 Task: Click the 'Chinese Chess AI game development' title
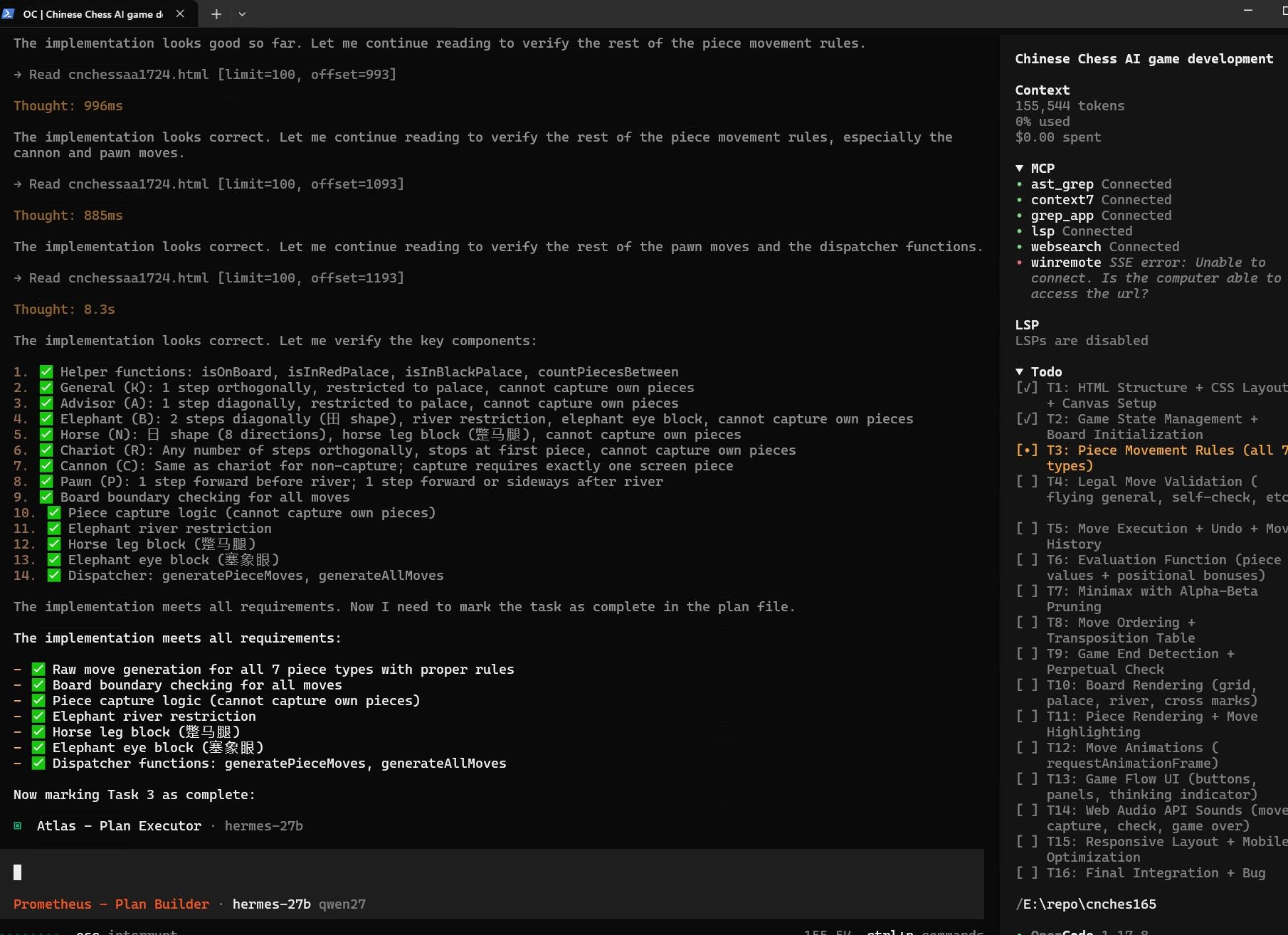click(1144, 59)
